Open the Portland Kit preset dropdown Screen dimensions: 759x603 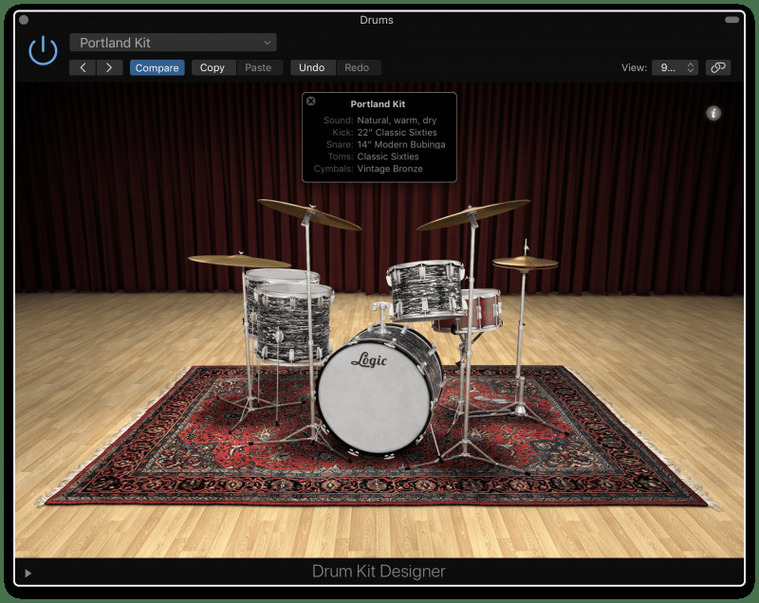173,43
